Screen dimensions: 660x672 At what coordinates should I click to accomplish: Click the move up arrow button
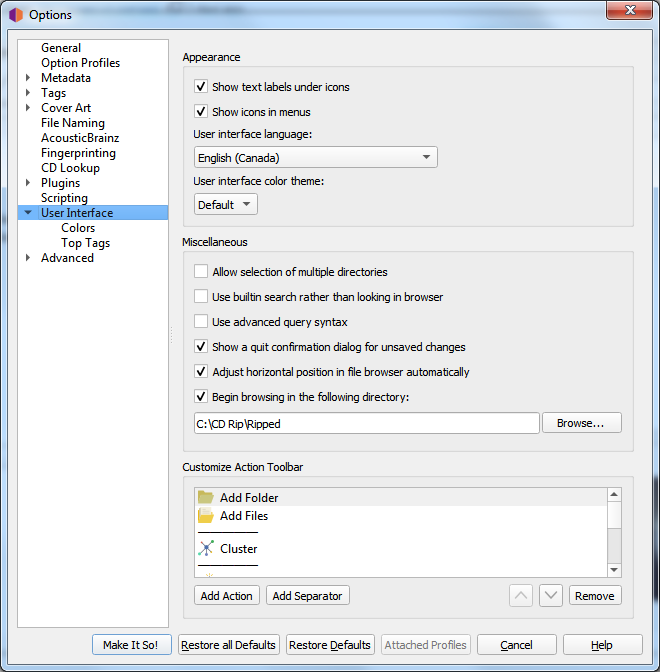pyautogui.click(x=521, y=595)
